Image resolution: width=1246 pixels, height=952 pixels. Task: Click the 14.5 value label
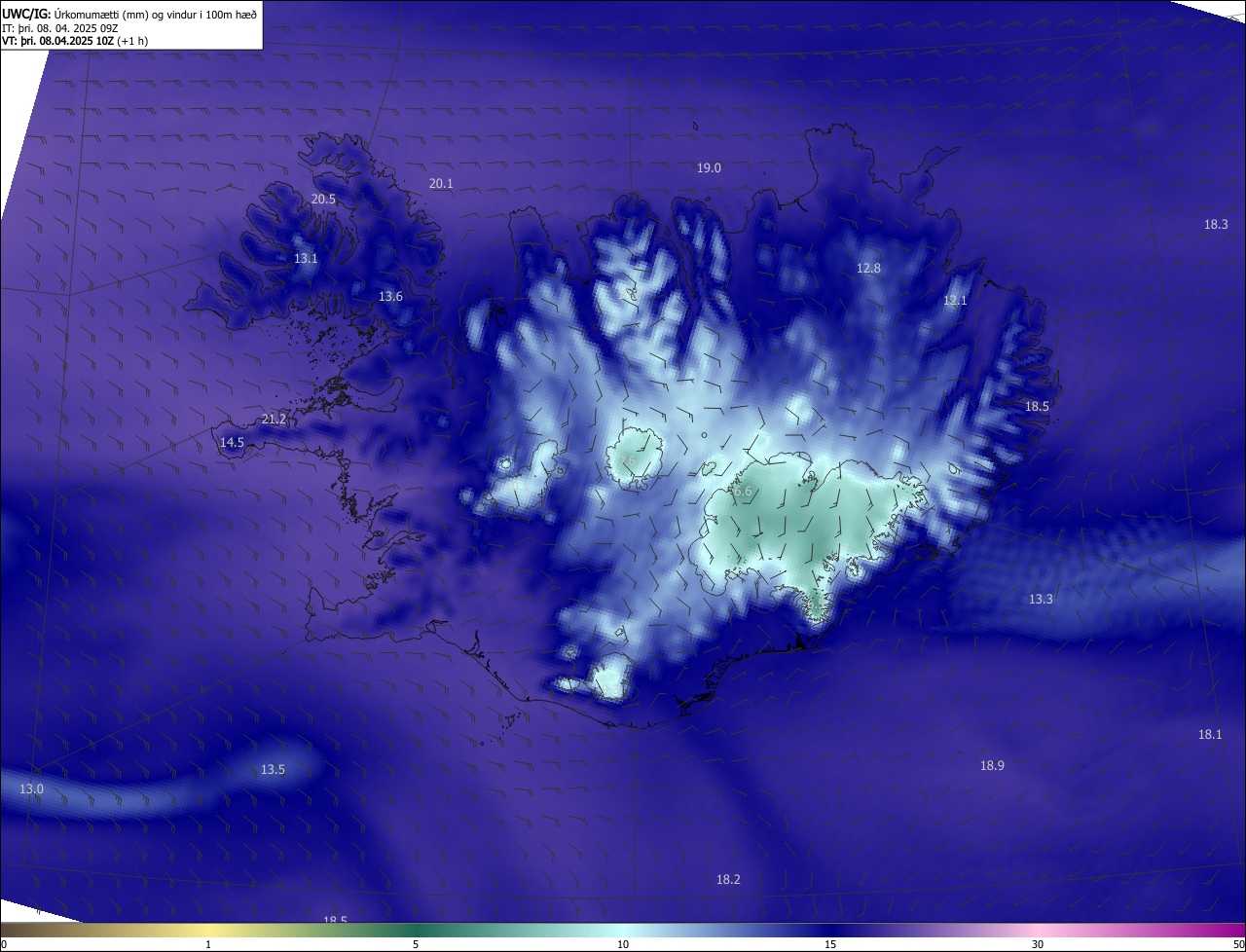click(x=232, y=442)
